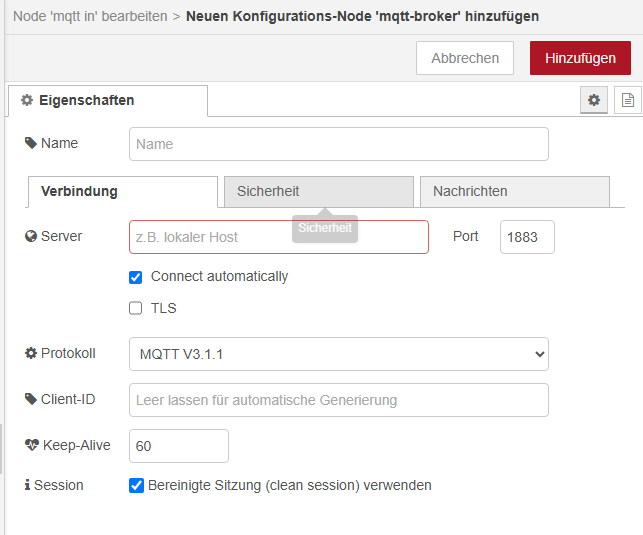Disable the Connect automatically checkbox
This screenshot has width=643, height=535.
tap(136, 277)
